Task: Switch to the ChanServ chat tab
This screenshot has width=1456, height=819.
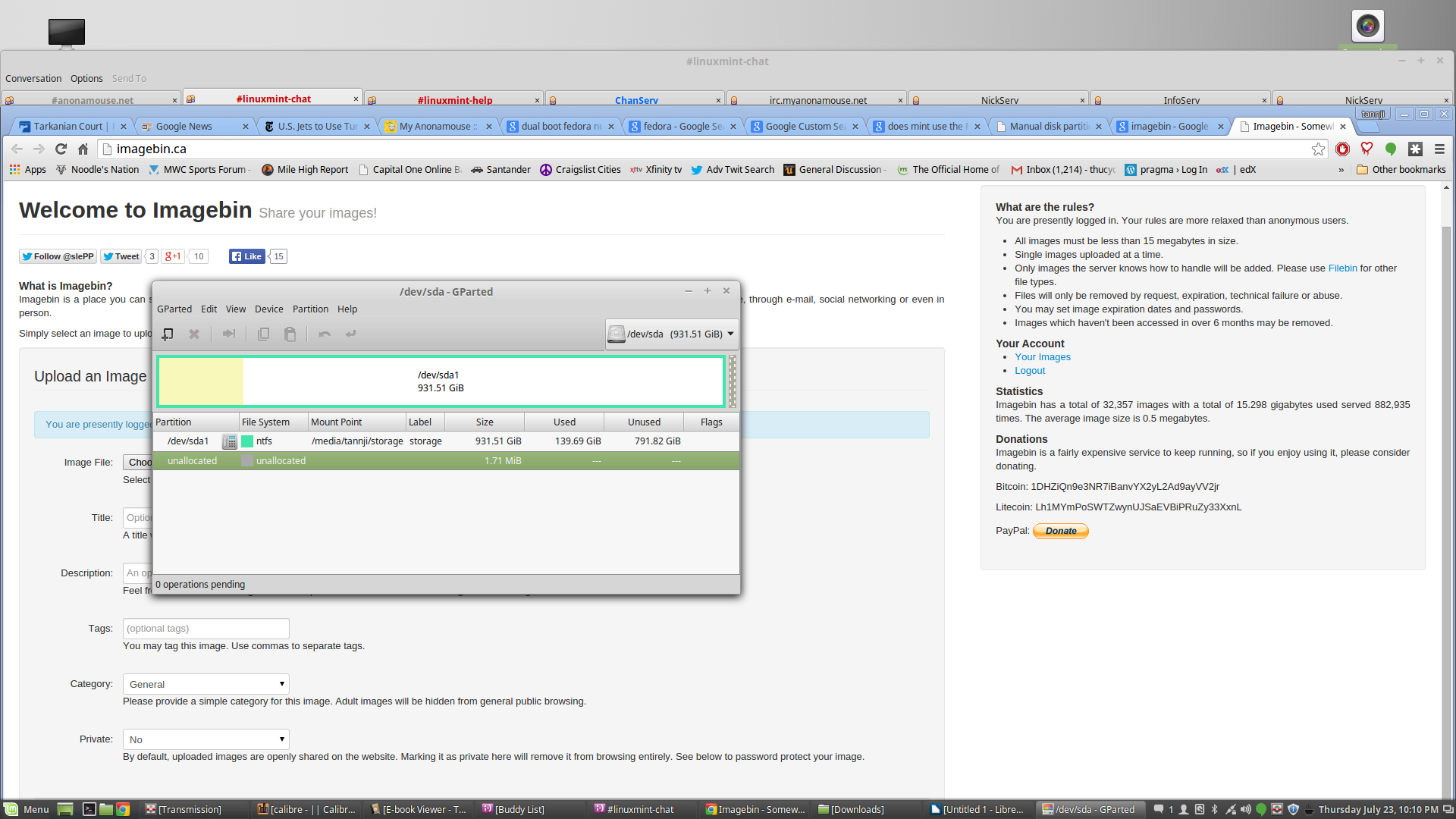Action: click(x=636, y=100)
